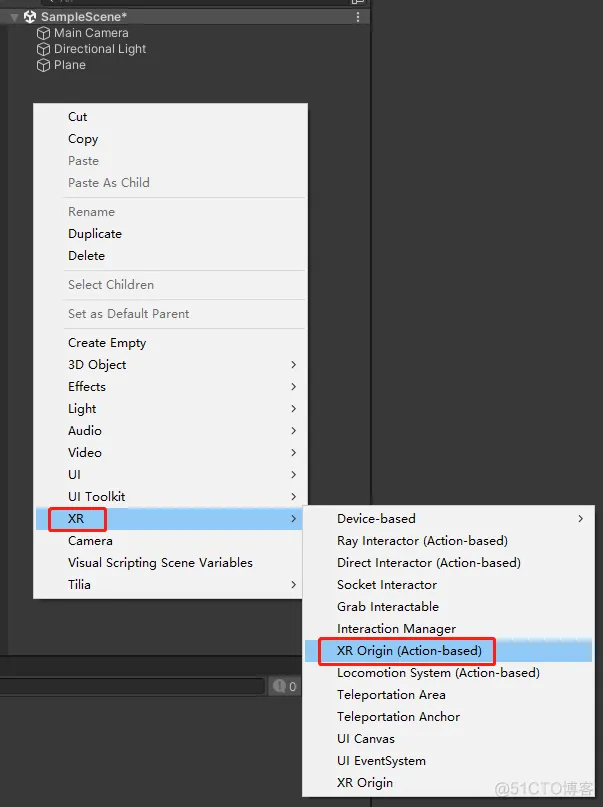
Task: Click the Select Children entry
Action: click(170, 285)
